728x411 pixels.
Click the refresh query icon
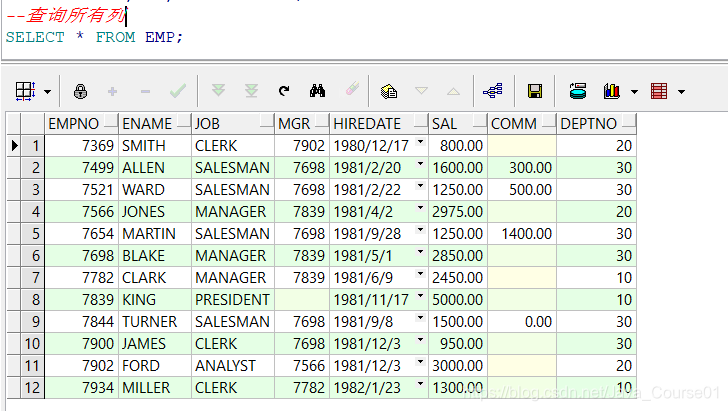coord(284,91)
